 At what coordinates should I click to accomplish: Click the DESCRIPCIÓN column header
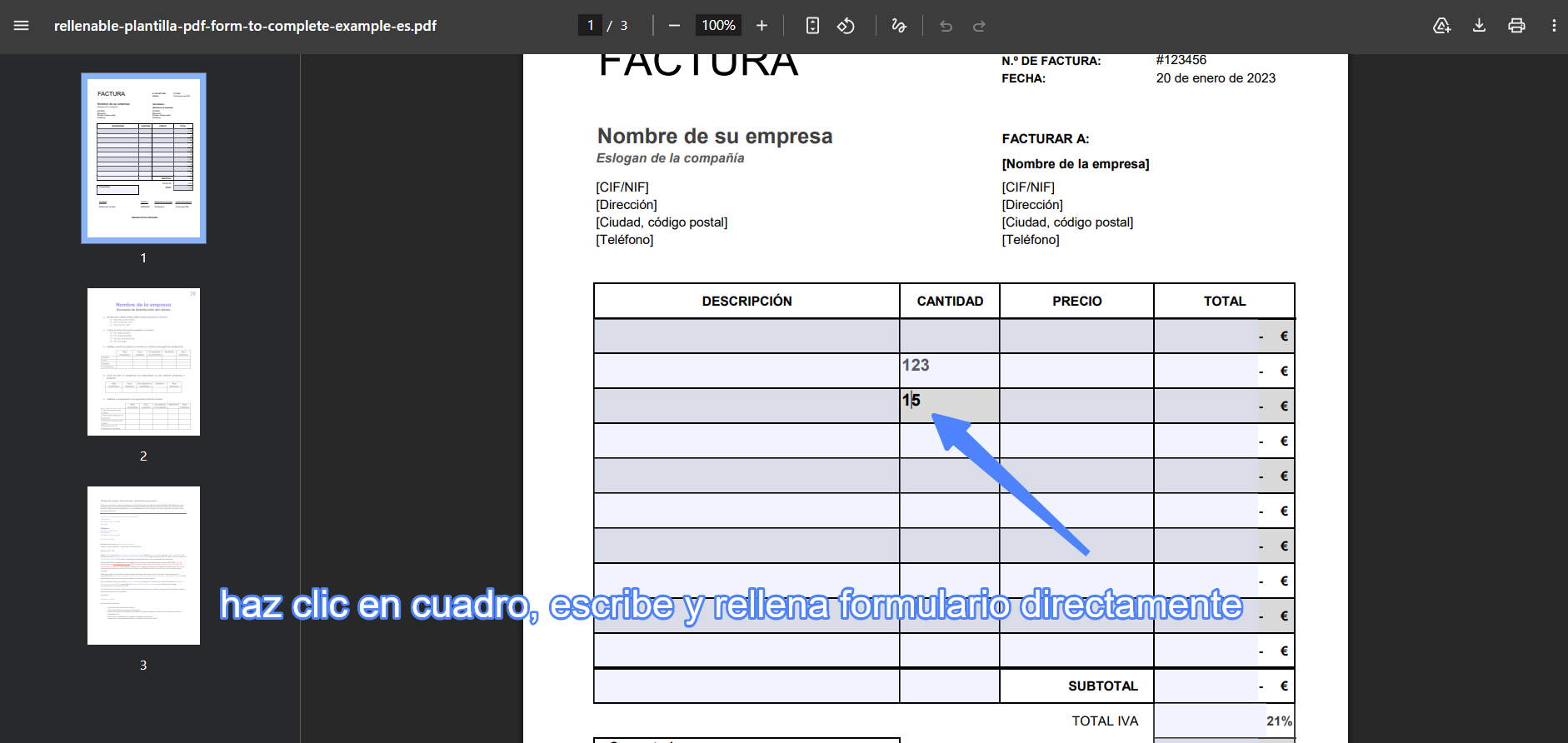[x=747, y=301]
